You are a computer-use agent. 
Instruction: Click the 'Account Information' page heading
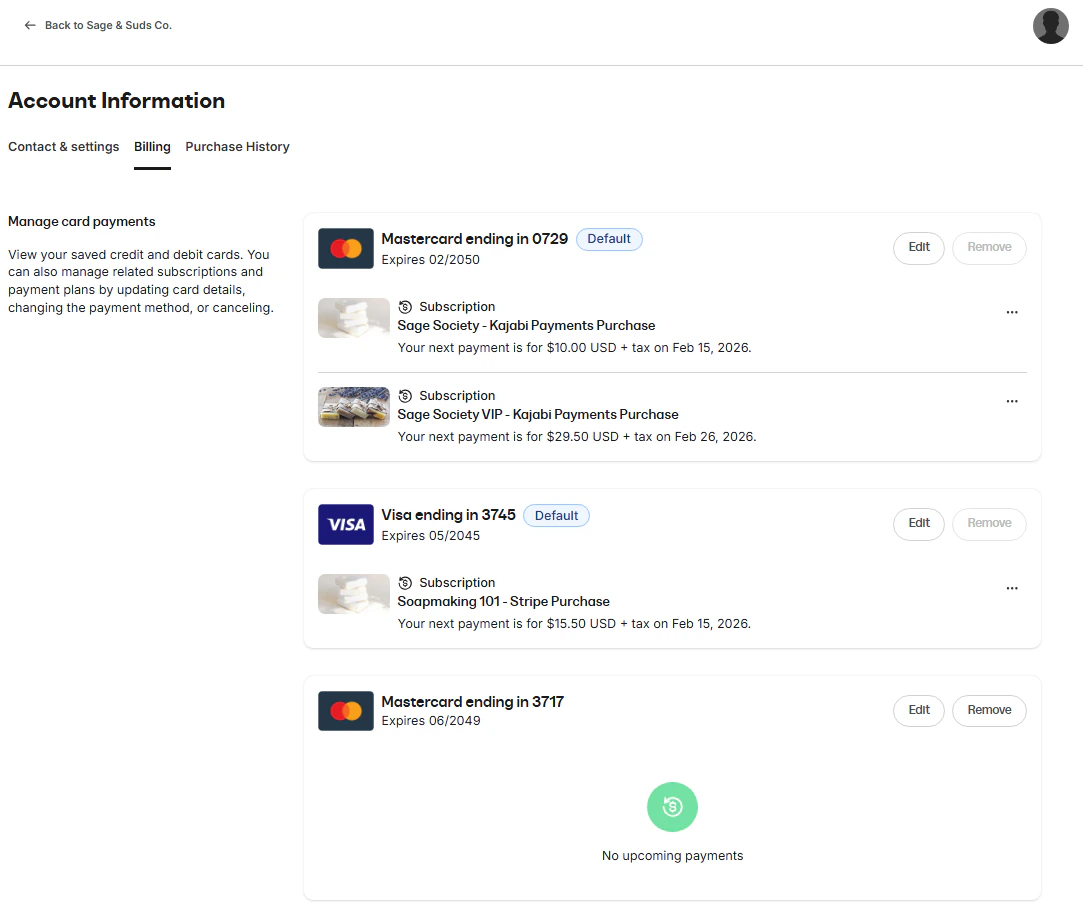(116, 101)
